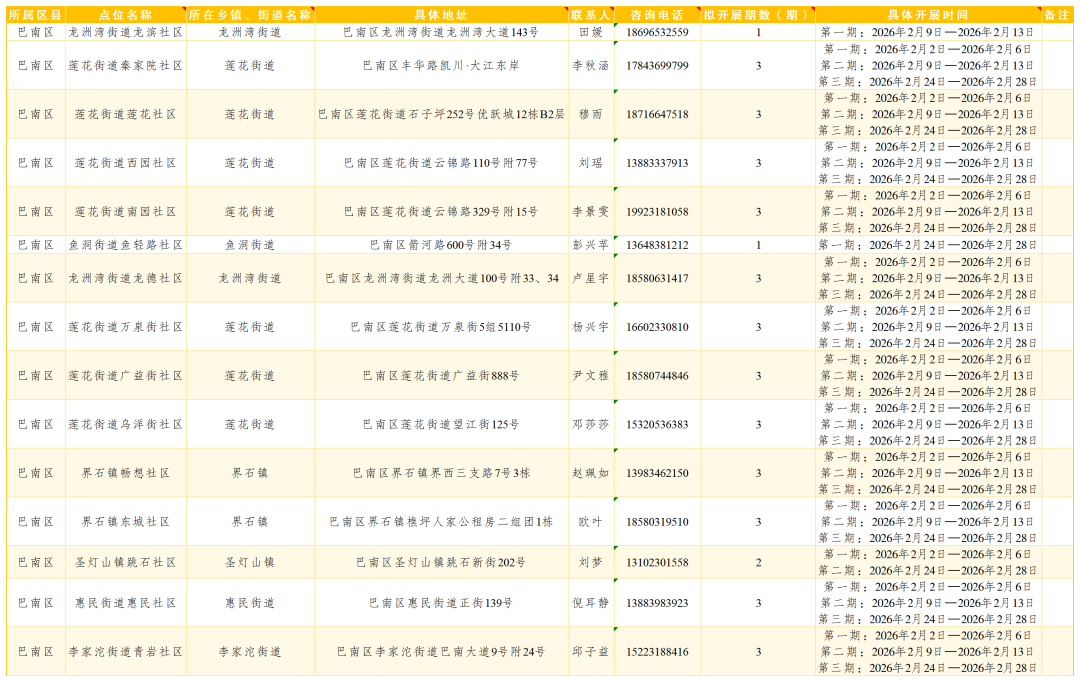Image resolution: width=1080 pixels, height=682 pixels.
Task: Select the cell 龙洲湾街道龙滨社区
Action: pyautogui.click(x=125, y=32)
